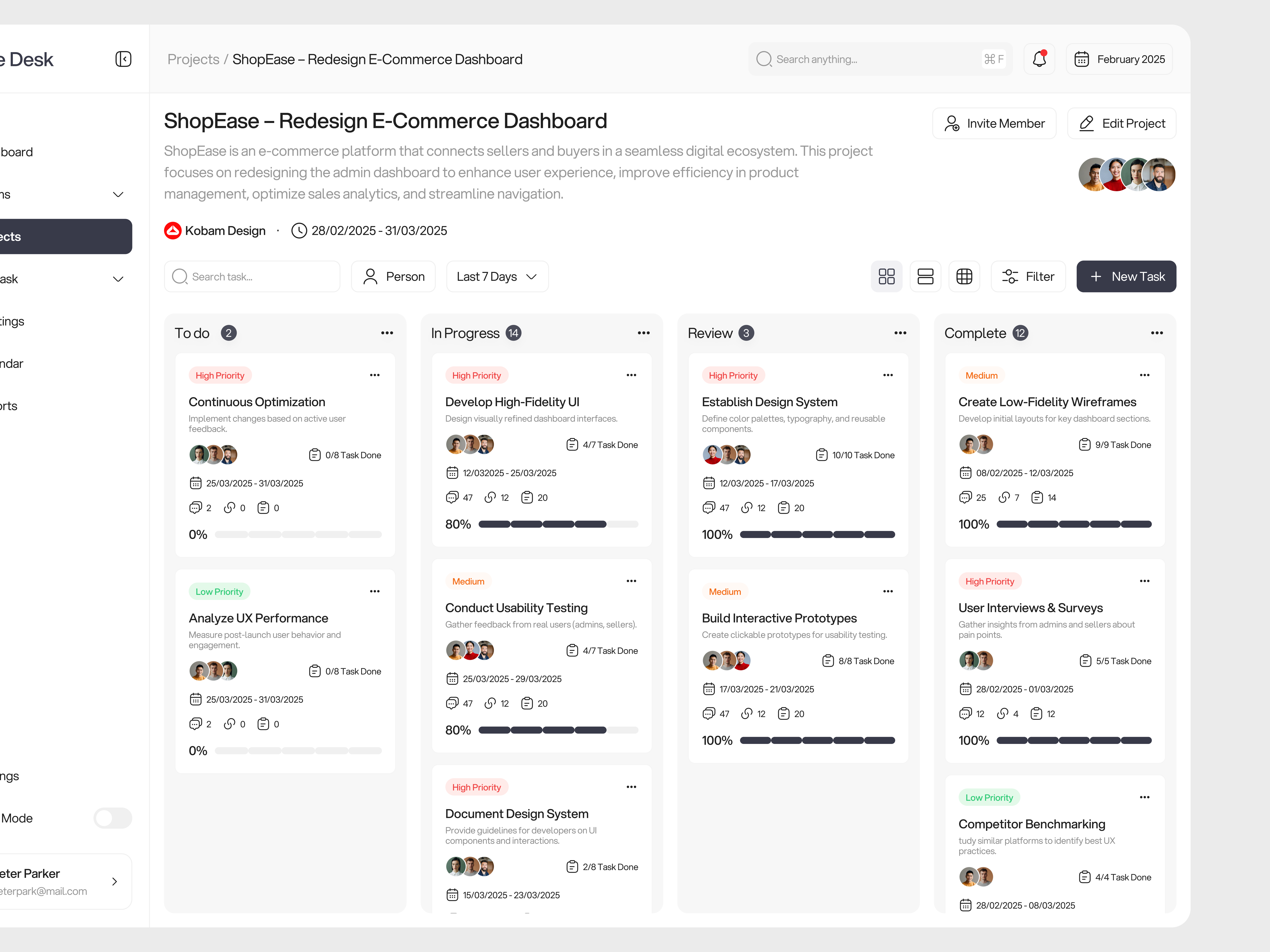This screenshot has width=1270, height=952.
Task: Toggle dark Mode switch
Action: point(113,818)
